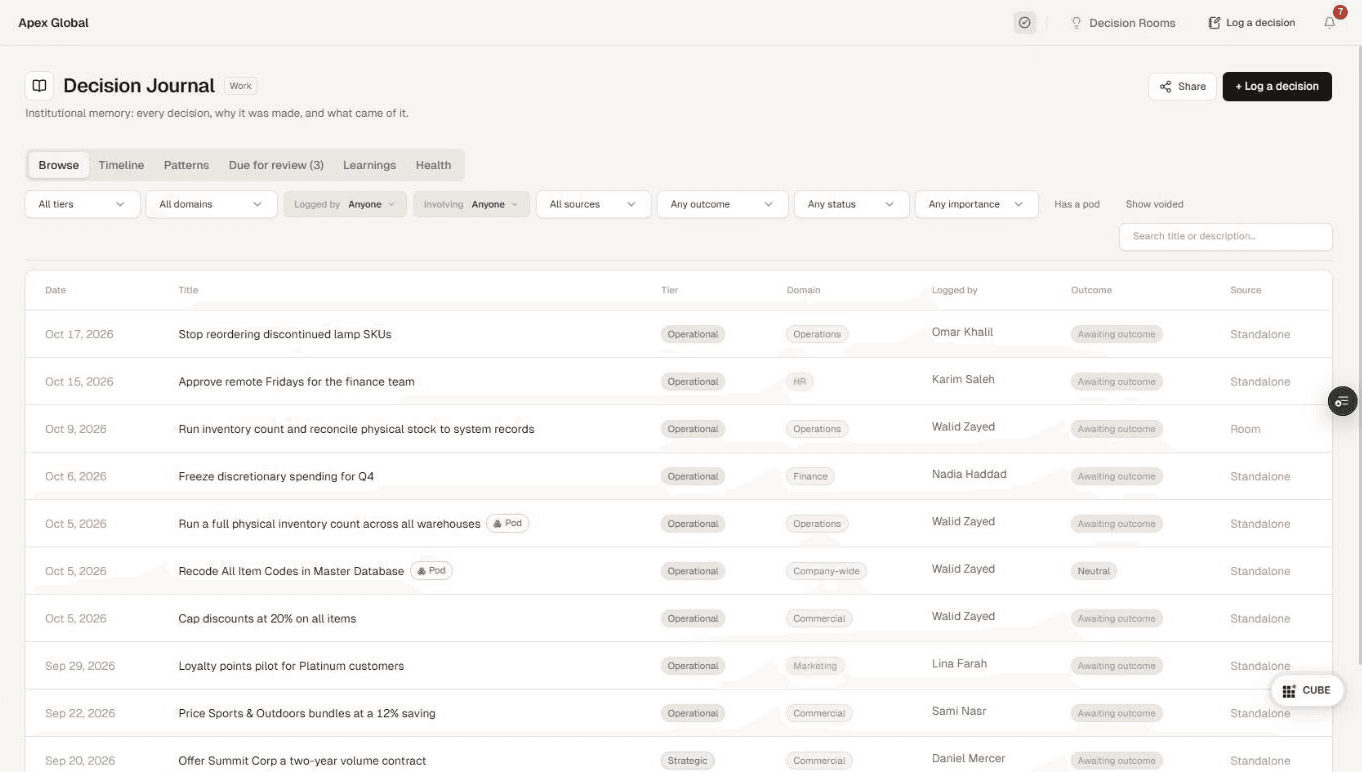
Task: Click the Outcome column header
Action: click(1091, 290)
